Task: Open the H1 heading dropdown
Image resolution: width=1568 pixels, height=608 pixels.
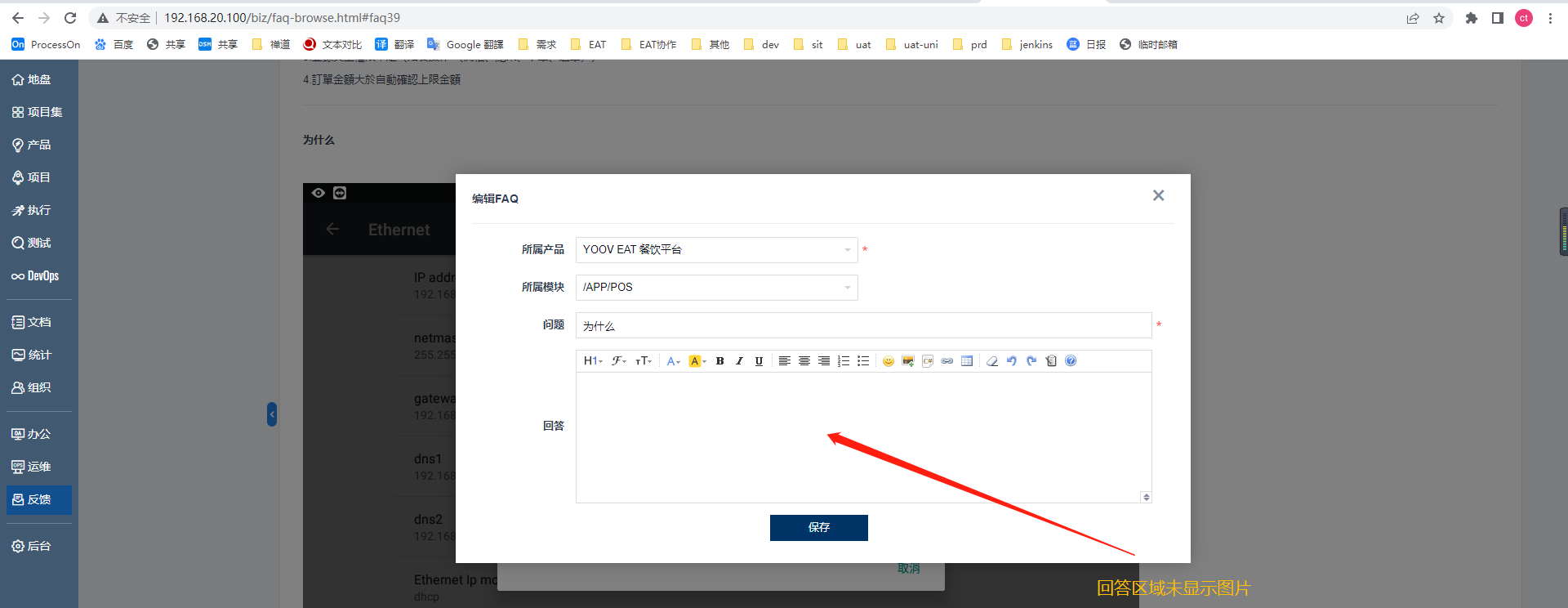Action: [x=593, y=361]
